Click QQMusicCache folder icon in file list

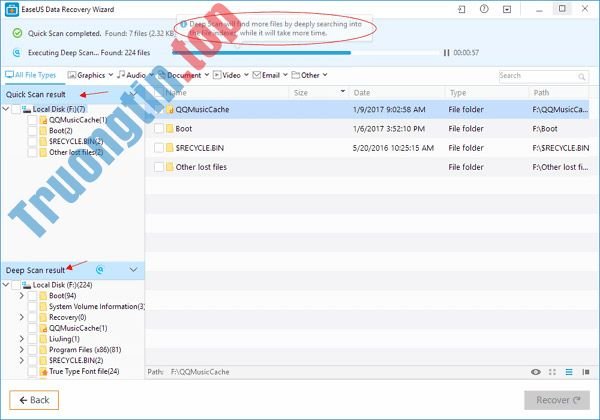click(170, 109)
